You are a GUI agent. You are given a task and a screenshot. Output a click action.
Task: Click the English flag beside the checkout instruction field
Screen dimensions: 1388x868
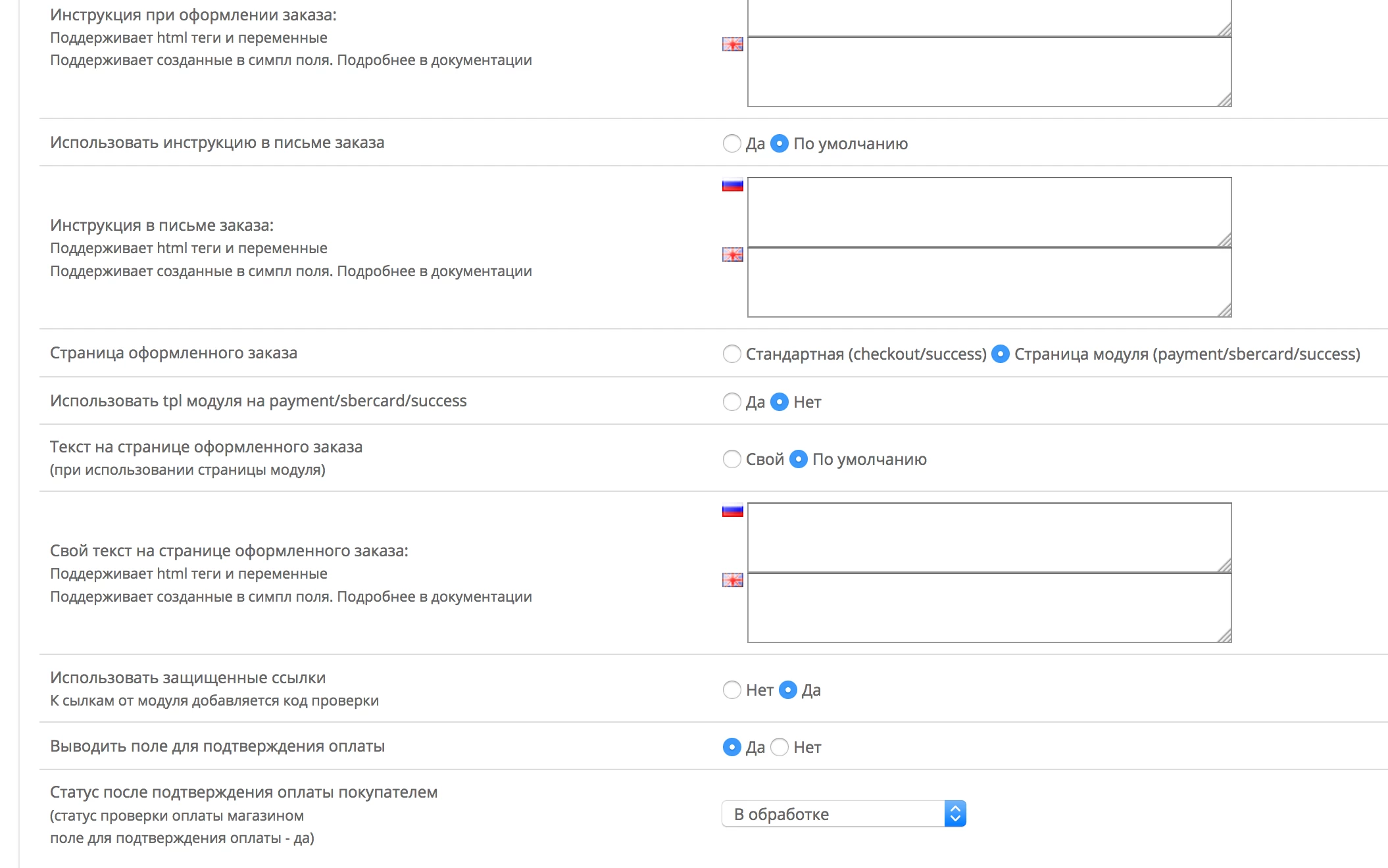(x=732, y=44)
